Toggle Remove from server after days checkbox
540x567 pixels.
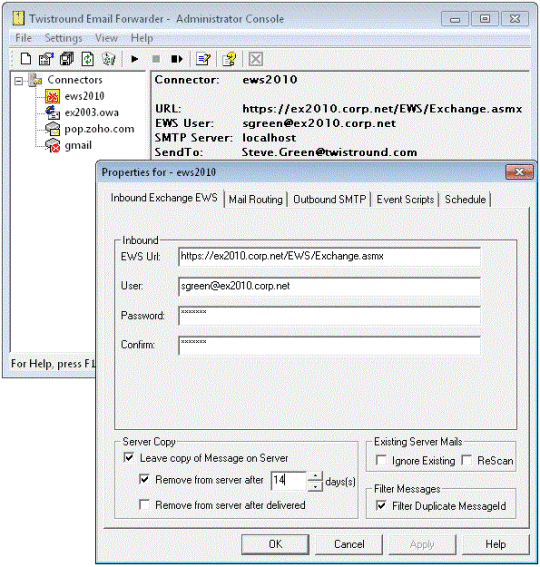point(144,479)
